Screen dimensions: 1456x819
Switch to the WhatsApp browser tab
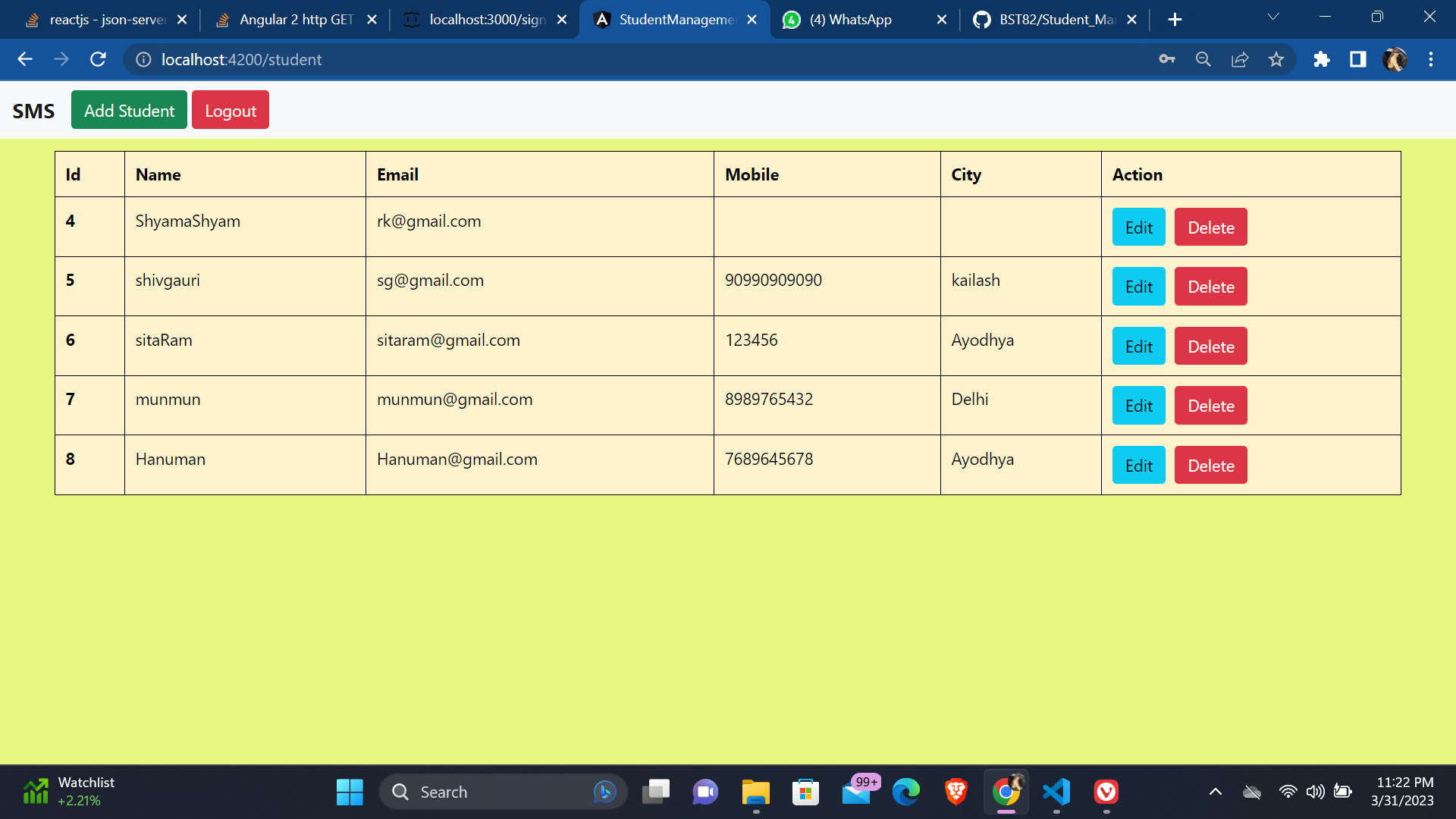point(849,20)
